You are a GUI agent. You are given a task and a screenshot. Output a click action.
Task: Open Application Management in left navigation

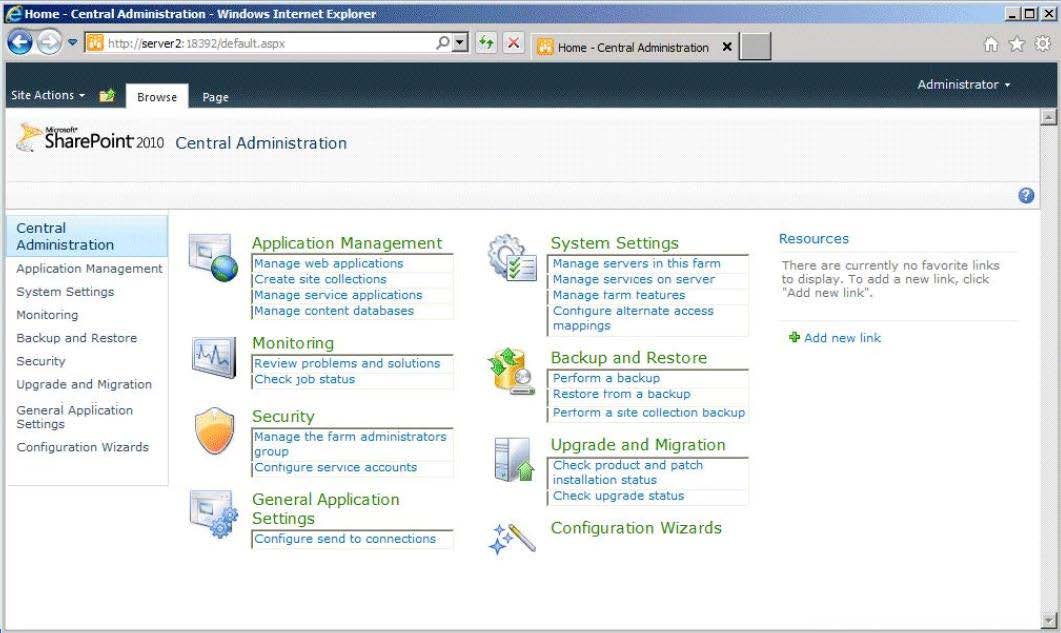click(x=89, y=269)
